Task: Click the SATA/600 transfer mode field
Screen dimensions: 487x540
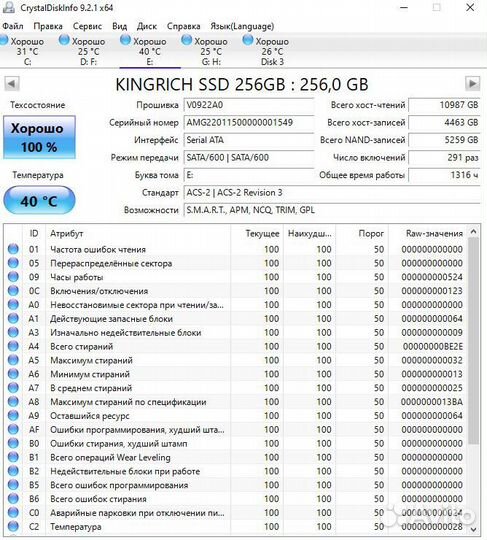Action: click(249, 157)
